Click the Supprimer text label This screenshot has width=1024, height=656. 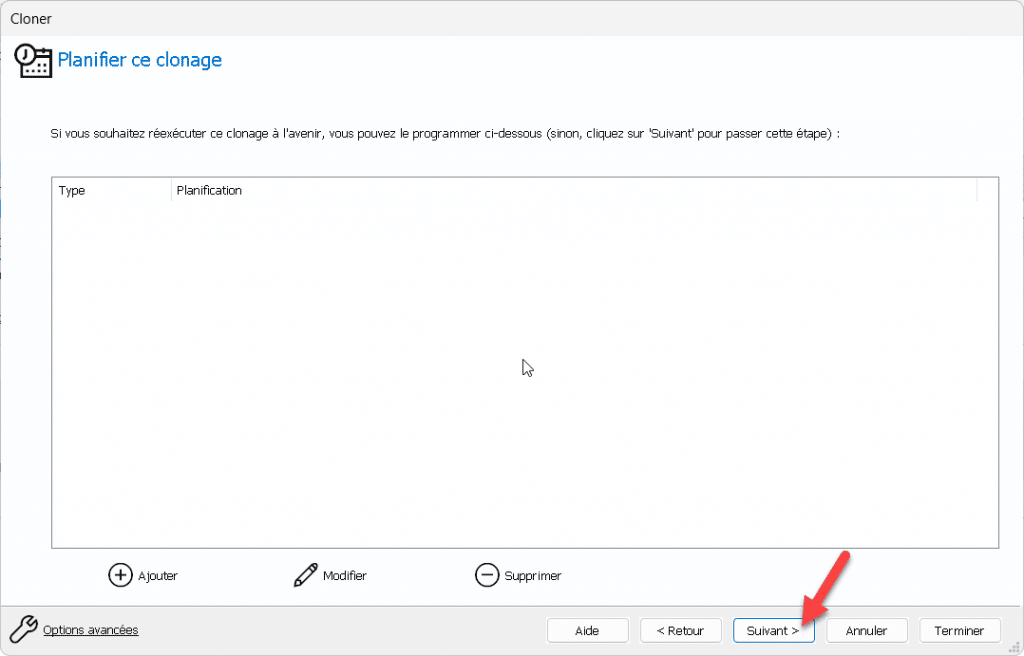click(x=533, y=576)
